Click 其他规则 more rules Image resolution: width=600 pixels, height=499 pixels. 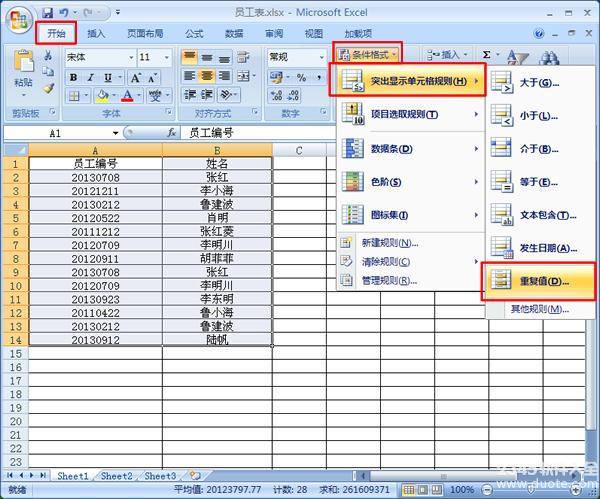[x=540, y=309]
